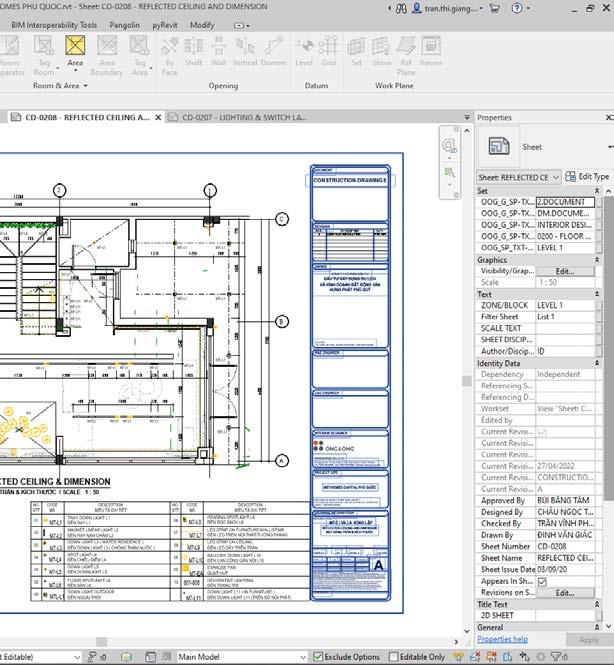Click the zoom region navigation icon
The image size is (614, 665).
[x=449, y=173]
